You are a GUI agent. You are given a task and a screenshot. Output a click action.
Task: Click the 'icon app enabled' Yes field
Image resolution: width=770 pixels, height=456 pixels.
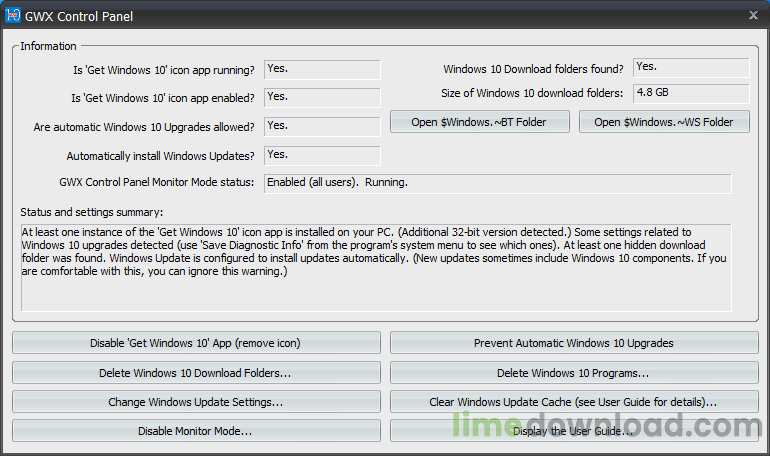[322, 98]
